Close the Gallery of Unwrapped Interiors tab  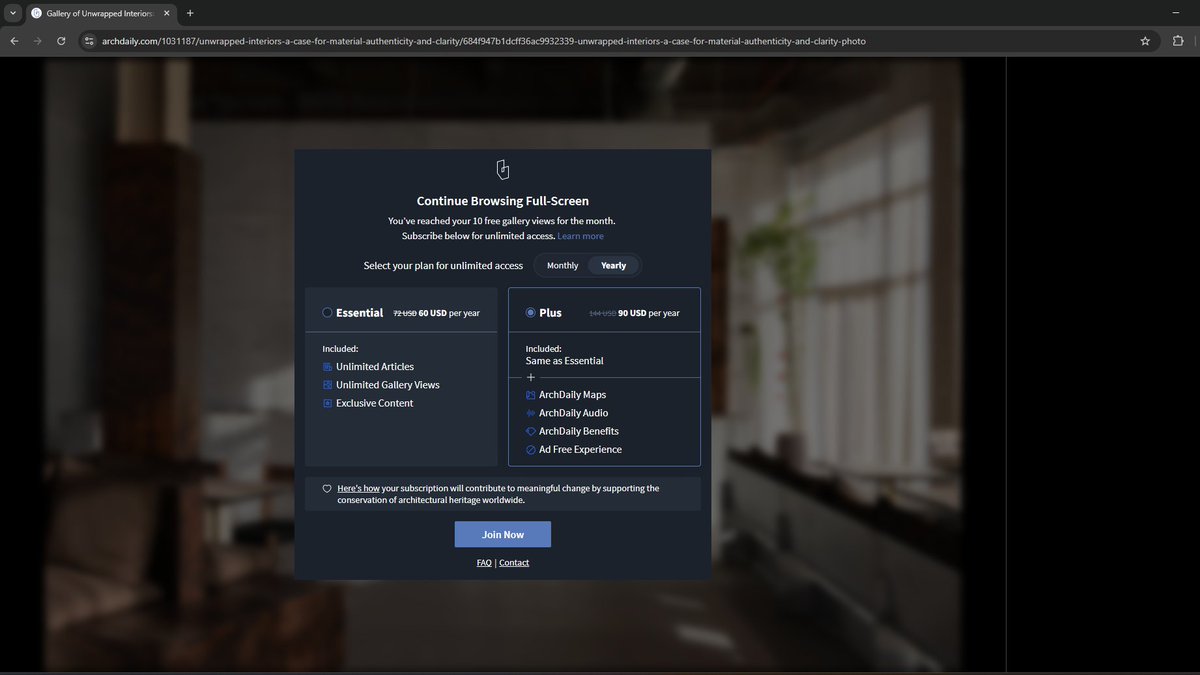167,13
